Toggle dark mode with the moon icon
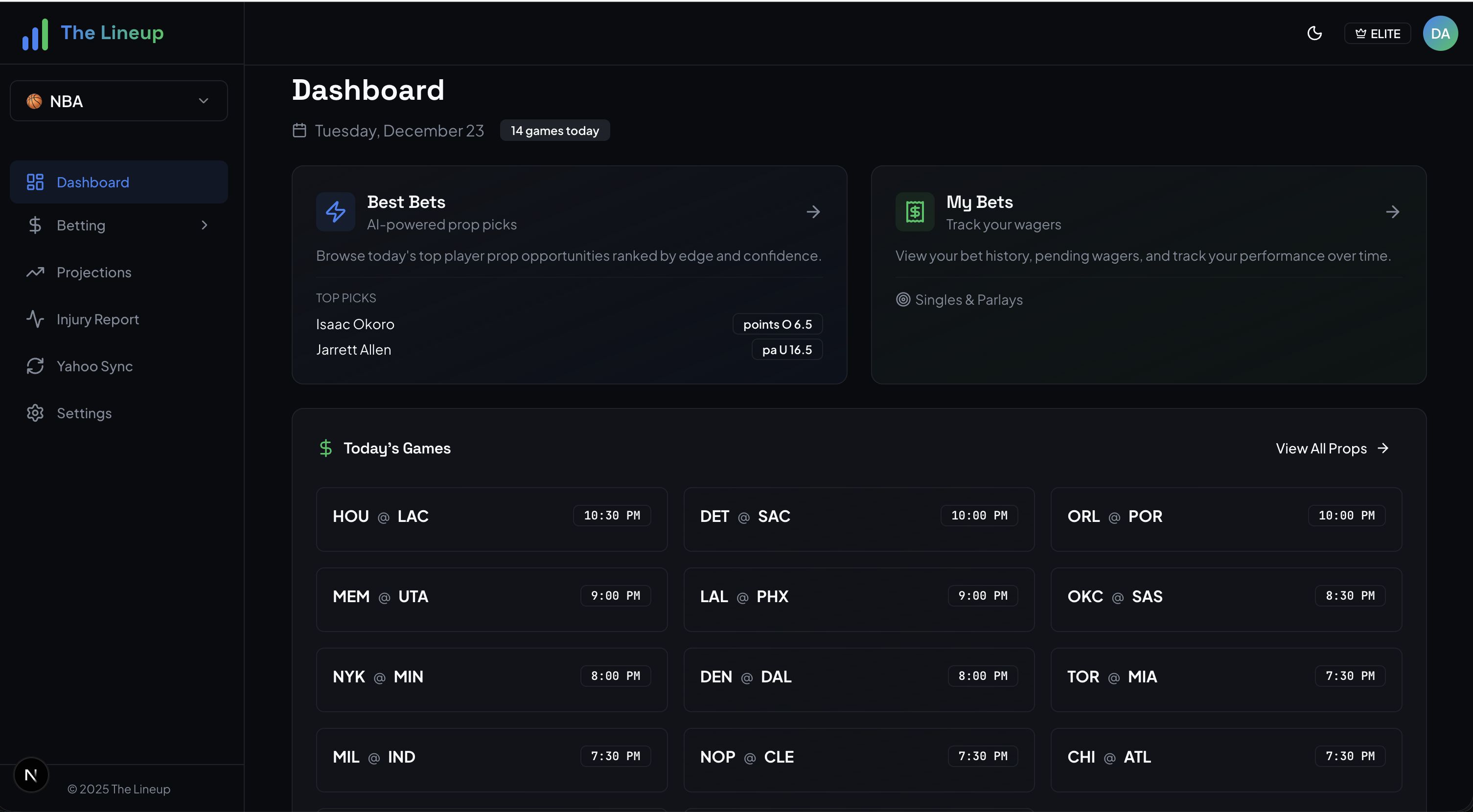The image size is (1473, 812). [x=1314, y=33]
